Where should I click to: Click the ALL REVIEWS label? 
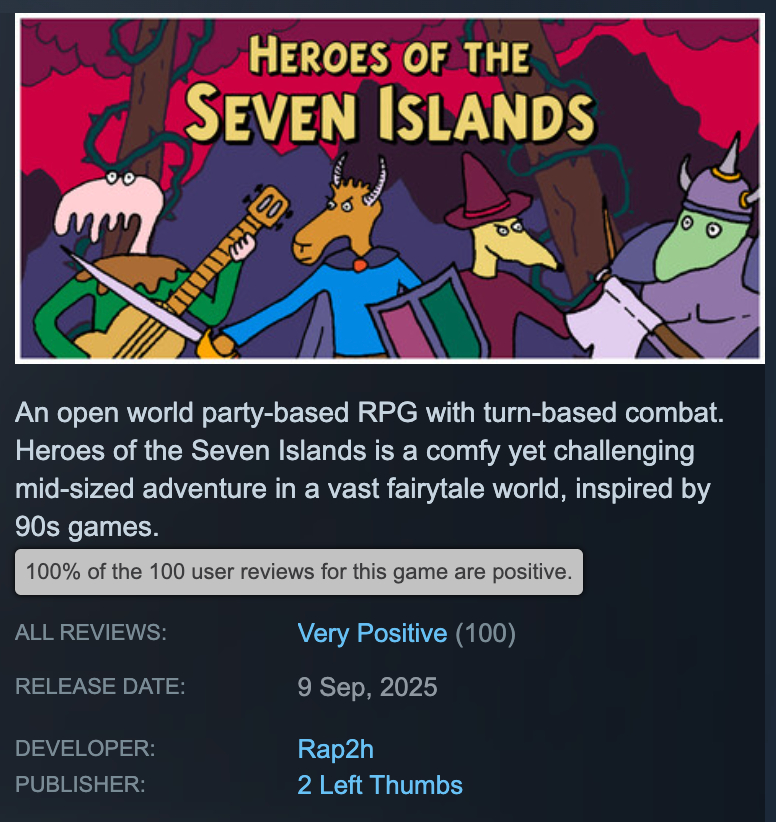[91, 632]
